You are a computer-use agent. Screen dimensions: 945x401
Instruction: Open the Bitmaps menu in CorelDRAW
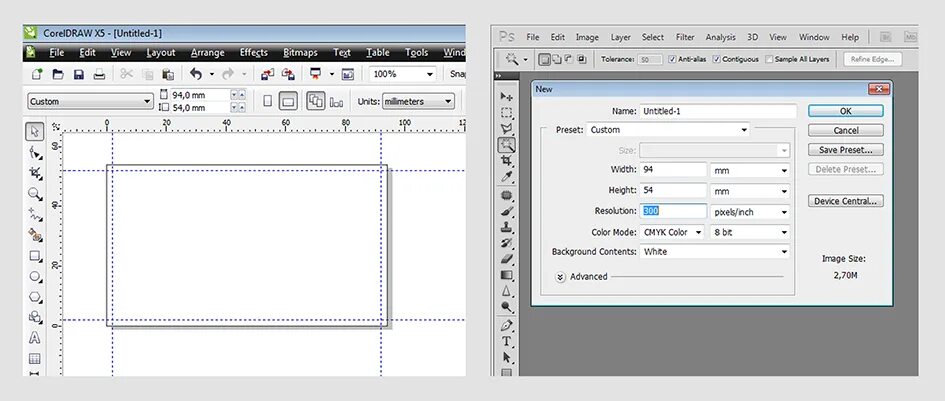tap(300, 52)
